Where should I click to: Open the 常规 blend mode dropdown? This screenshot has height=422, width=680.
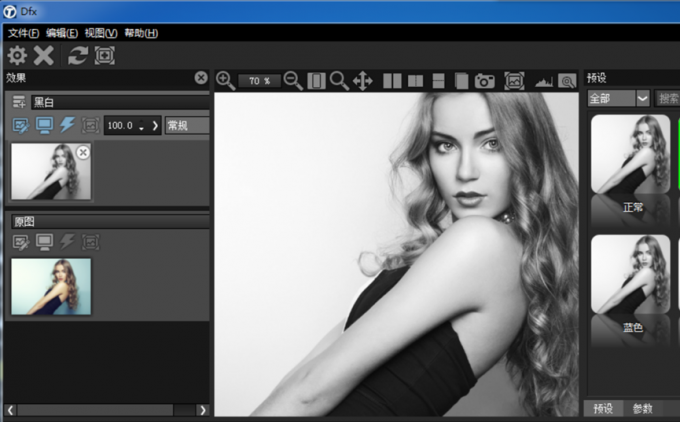[x=187, y=126]
